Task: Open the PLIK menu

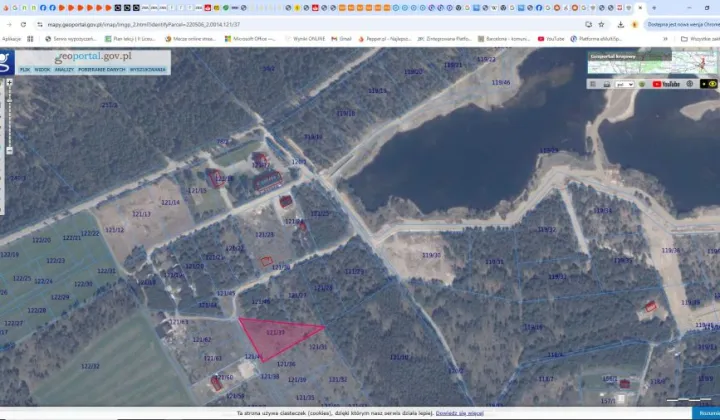Action: click(25, 70)
